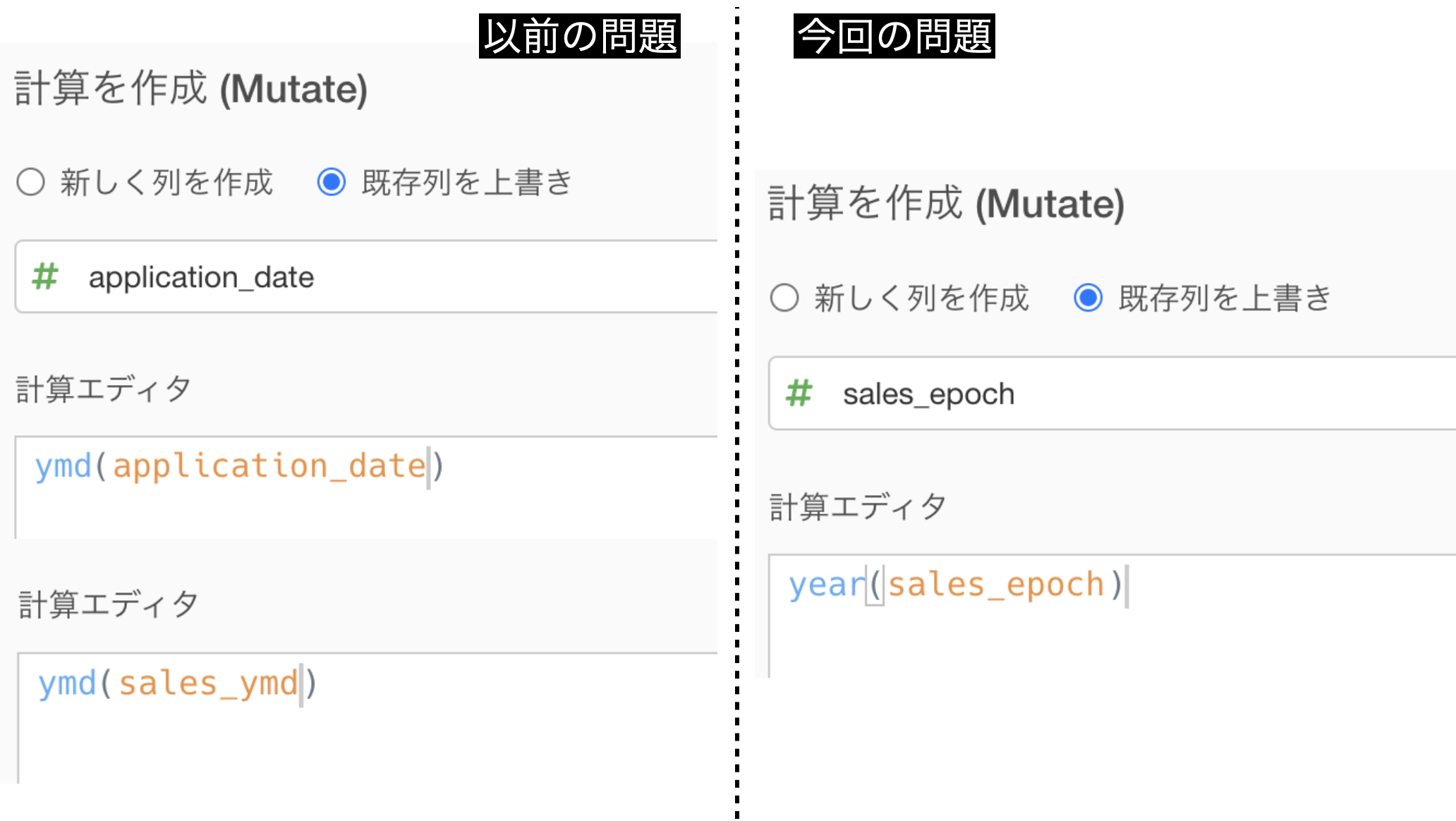The image size is (1456, 821).
Task: Click the orange application_date token in editor
Action: pyautogui.click(x=269, y=466)
